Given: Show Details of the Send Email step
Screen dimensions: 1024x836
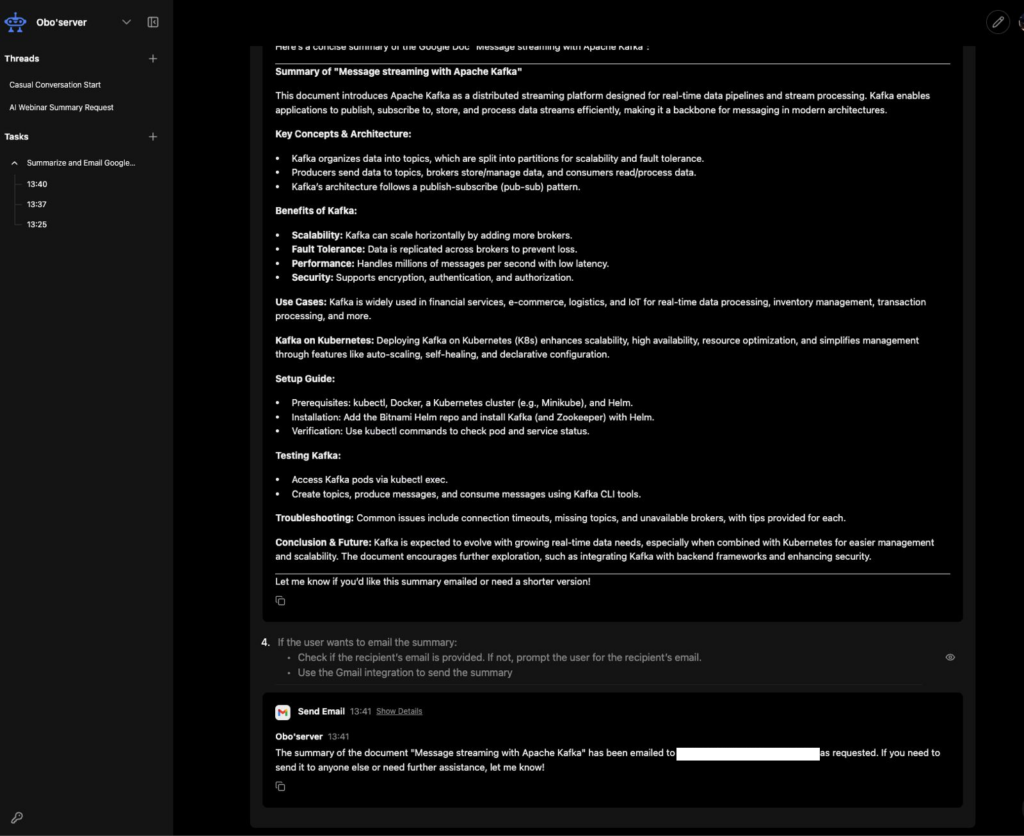Looking at the screenshot, I should (x=399, y=711).
